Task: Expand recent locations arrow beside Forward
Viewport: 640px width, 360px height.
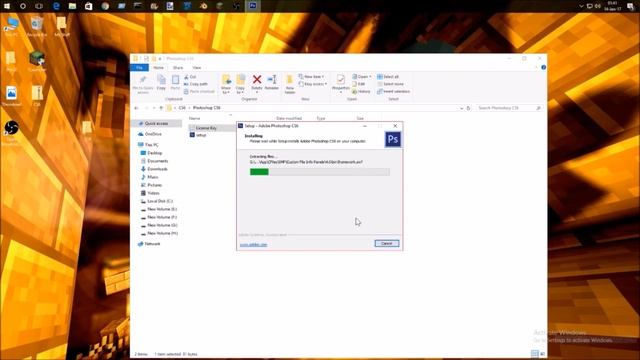Action: (154, 108)
